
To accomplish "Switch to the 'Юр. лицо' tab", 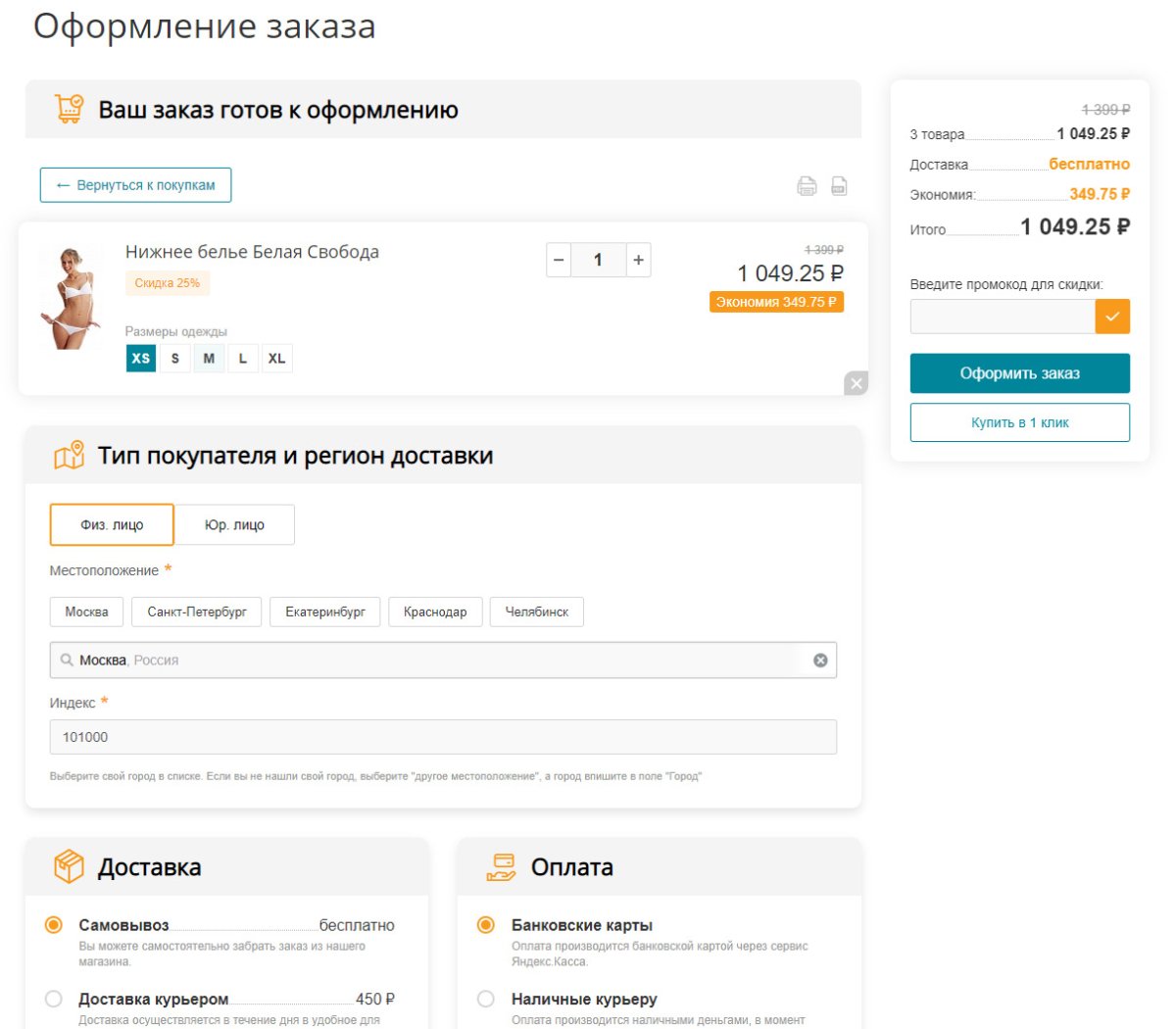I will (235, 524).
